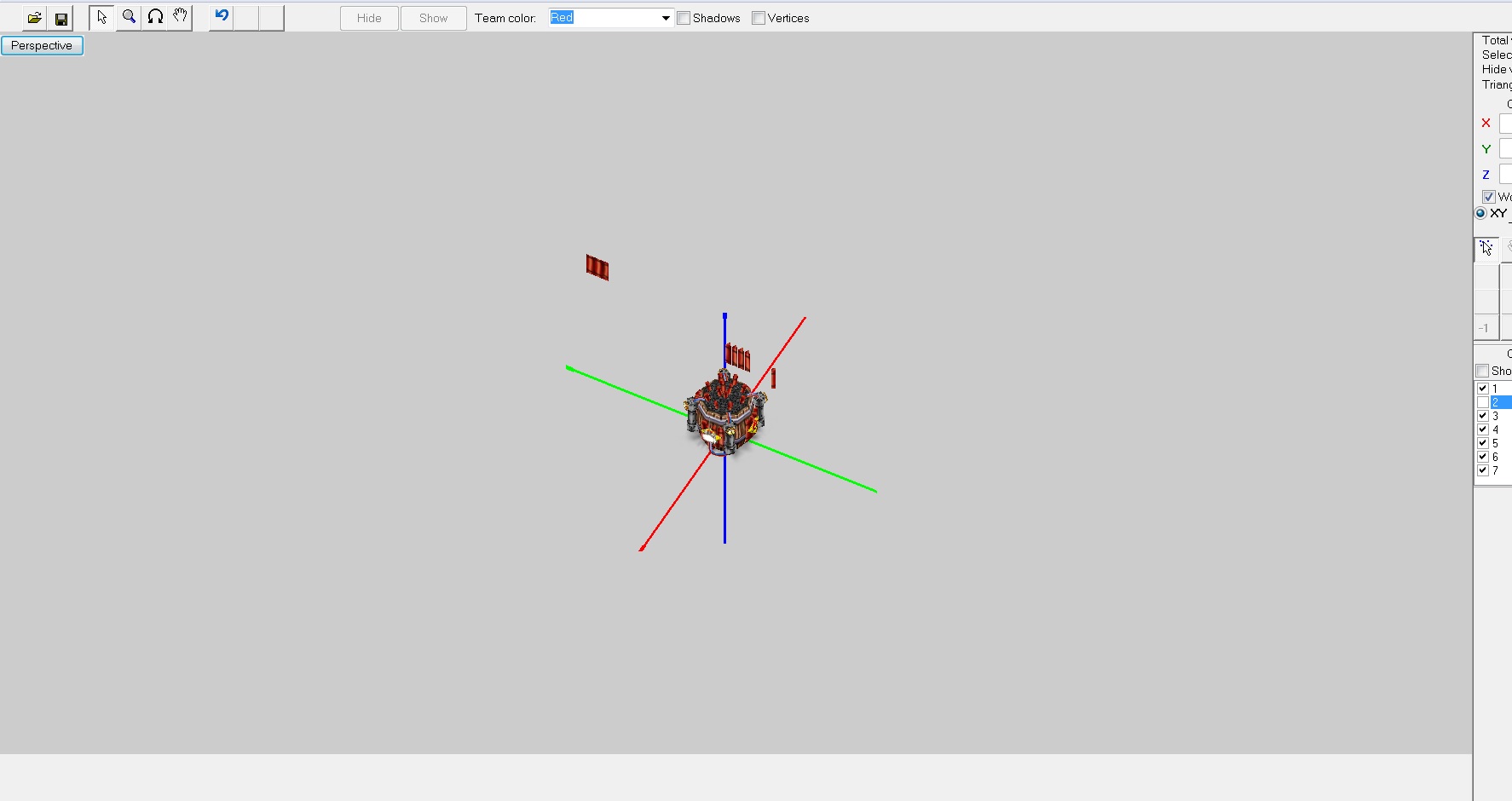Choose the rotate view tool
This screenshot has width=1512, height=801.
point(155,18)
